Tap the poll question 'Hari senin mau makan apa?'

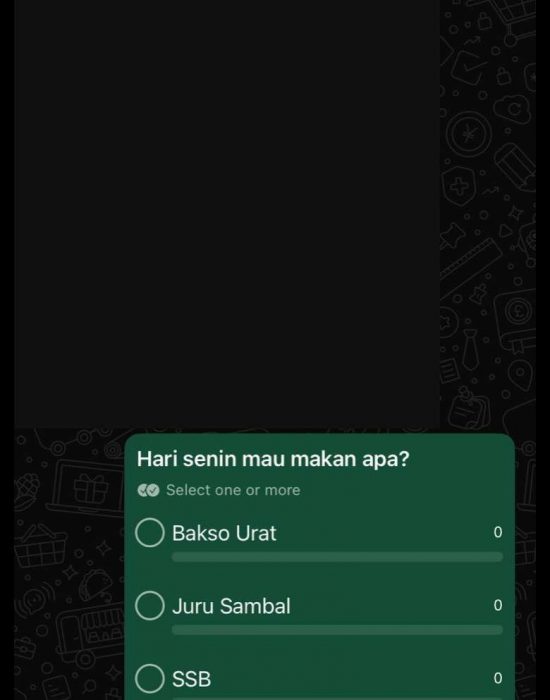pyautogui.click(x=273, y=459)
